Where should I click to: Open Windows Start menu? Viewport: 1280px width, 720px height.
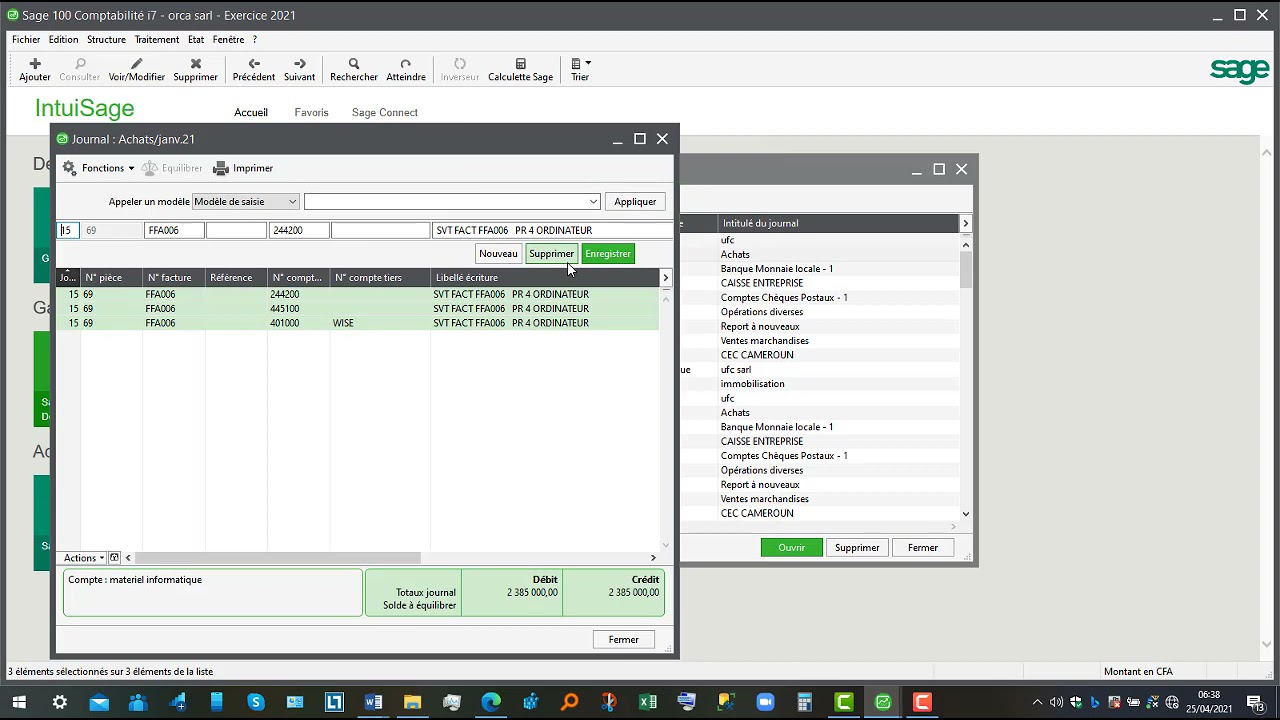(x=19, y=702)
